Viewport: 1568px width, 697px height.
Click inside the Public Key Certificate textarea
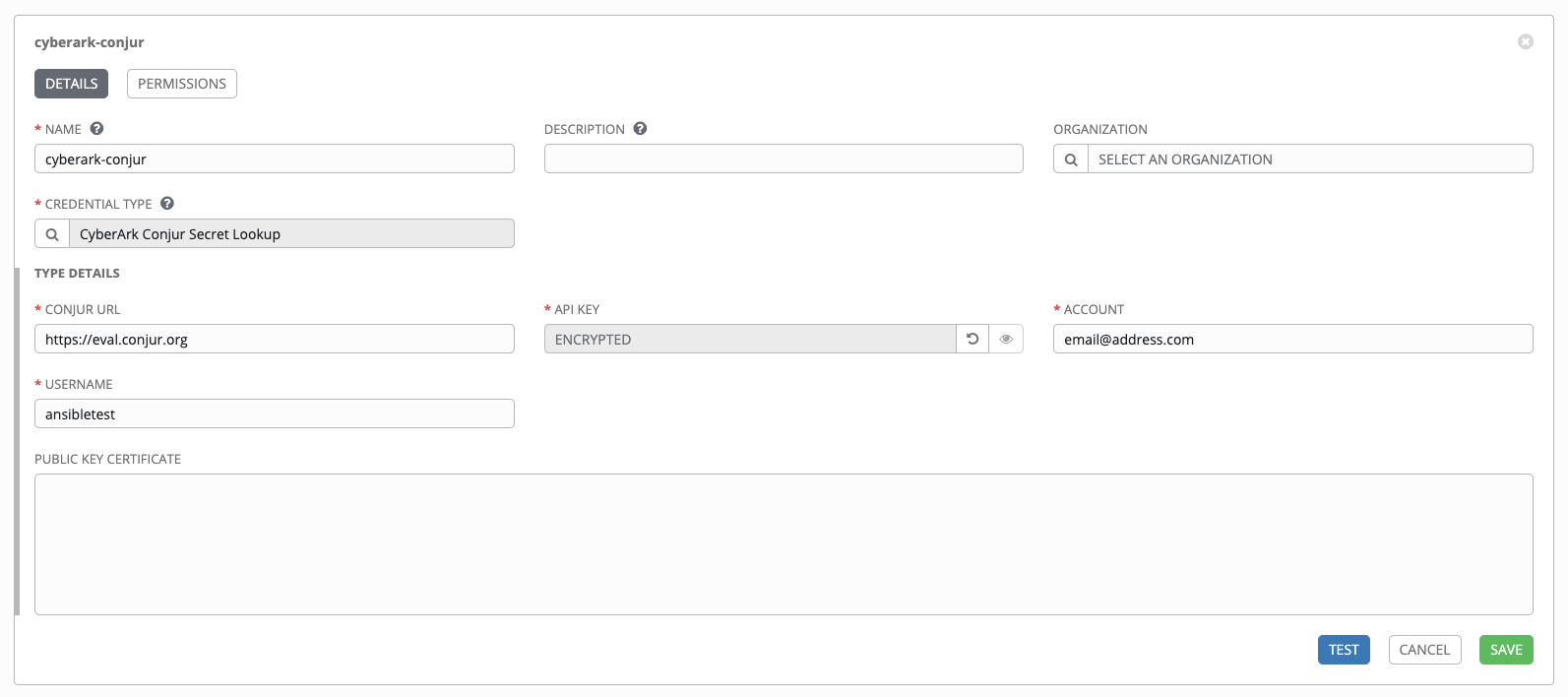(x=784, y=544)
